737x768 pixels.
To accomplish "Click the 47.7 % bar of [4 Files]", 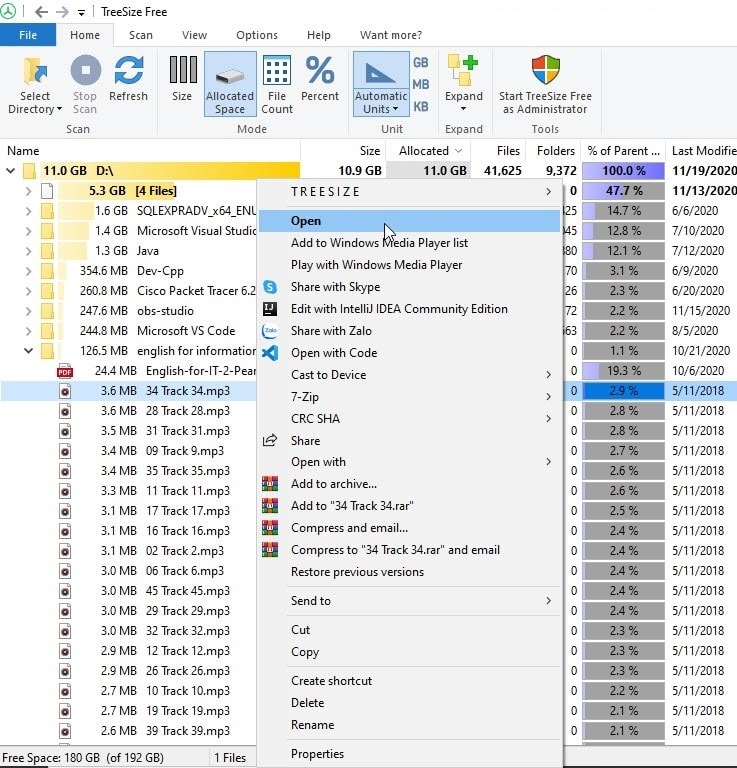I will (623, 191).
